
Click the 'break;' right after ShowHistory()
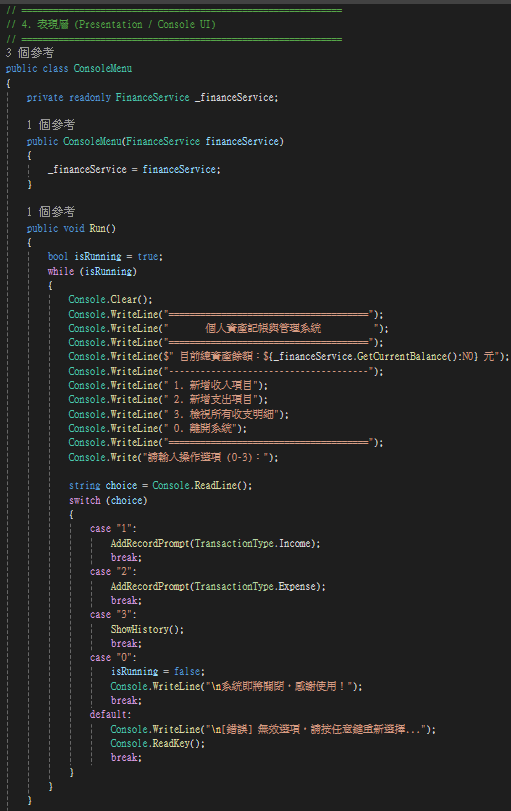[x=126, y=643]
